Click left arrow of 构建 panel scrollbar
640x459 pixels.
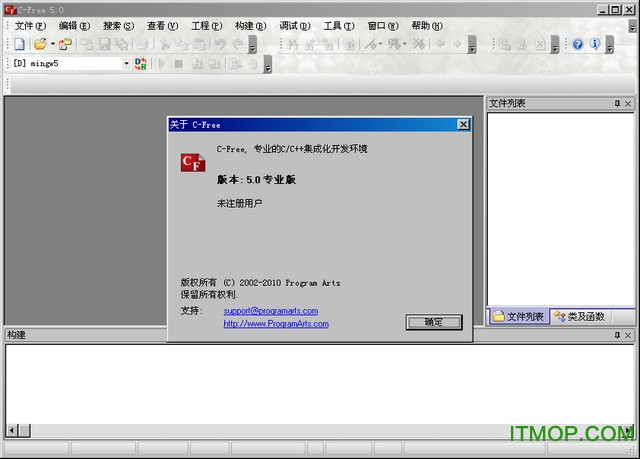(12, 430)
